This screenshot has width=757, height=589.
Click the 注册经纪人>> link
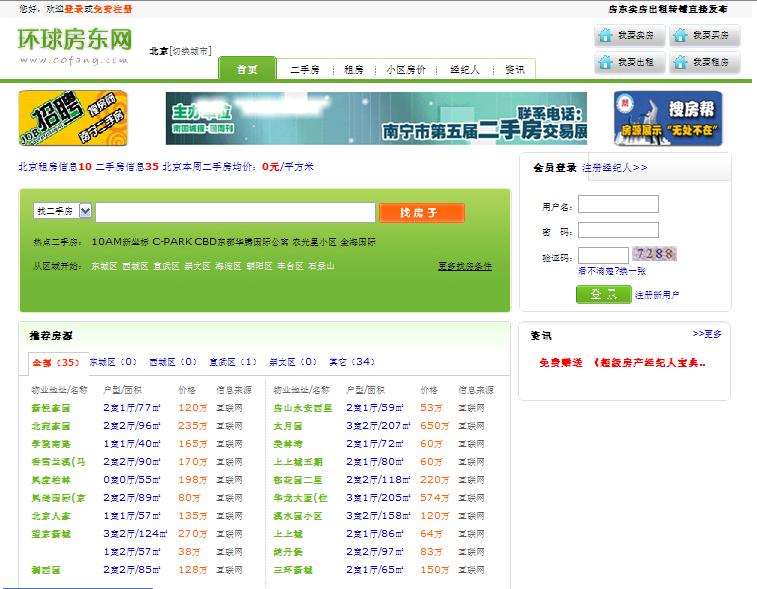tap(615, 168)
